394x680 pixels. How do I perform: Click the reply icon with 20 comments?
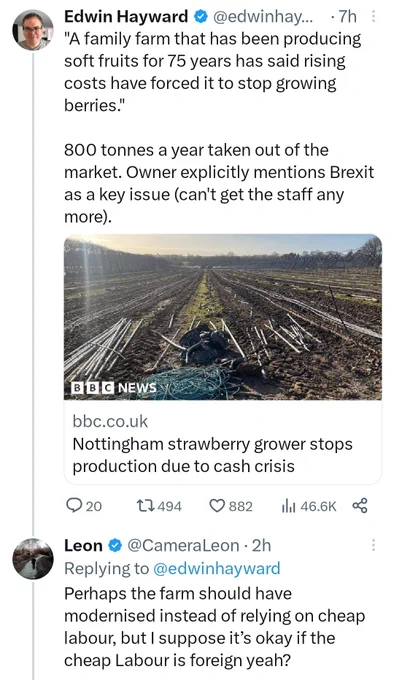84,506
